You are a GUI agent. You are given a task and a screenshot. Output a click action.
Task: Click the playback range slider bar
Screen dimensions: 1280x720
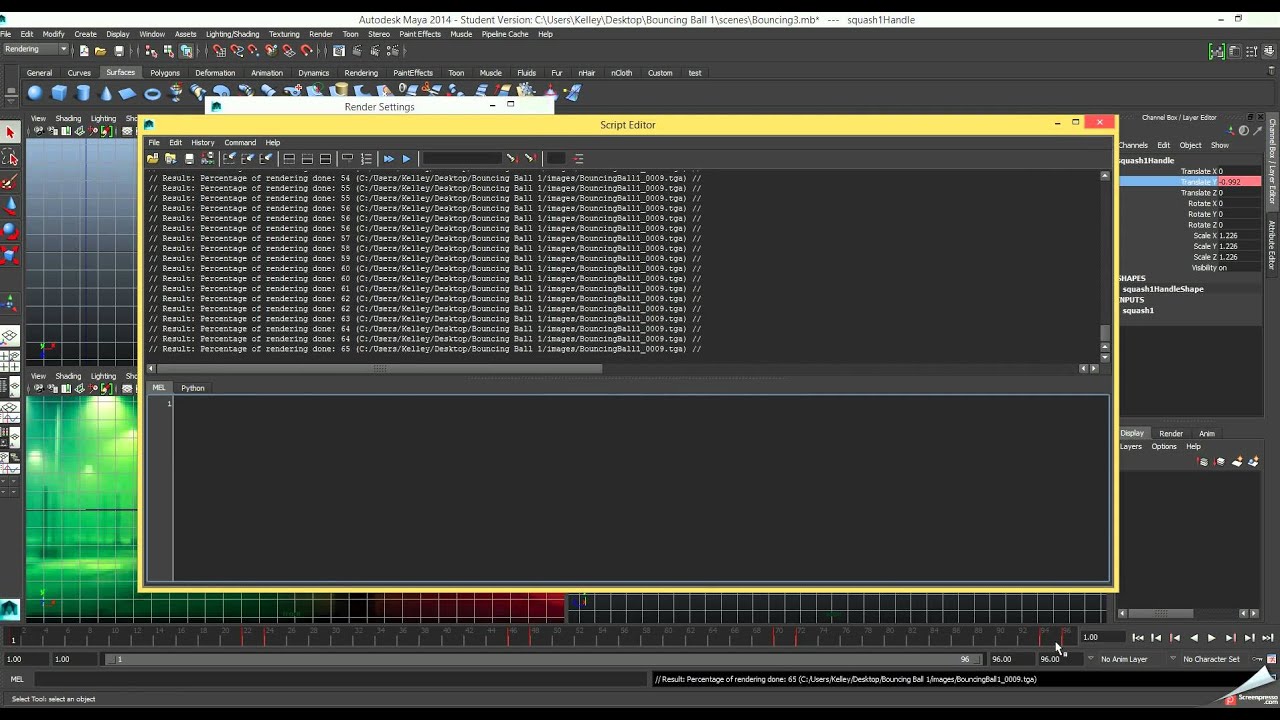[x=542, y=659]
